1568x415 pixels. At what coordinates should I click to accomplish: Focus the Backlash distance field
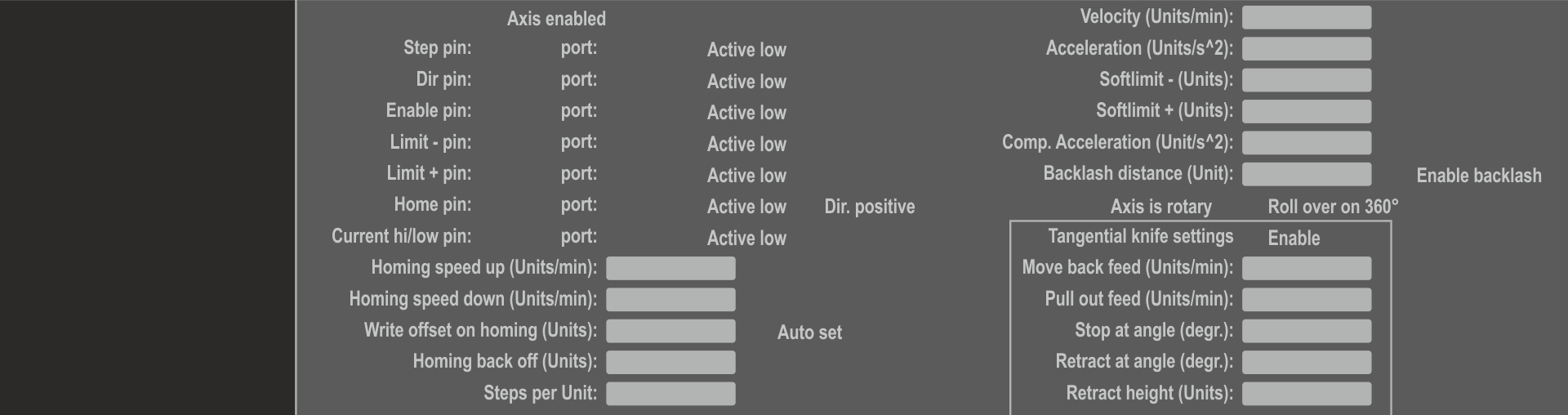pyautogui.click(x=1306, y=174)
